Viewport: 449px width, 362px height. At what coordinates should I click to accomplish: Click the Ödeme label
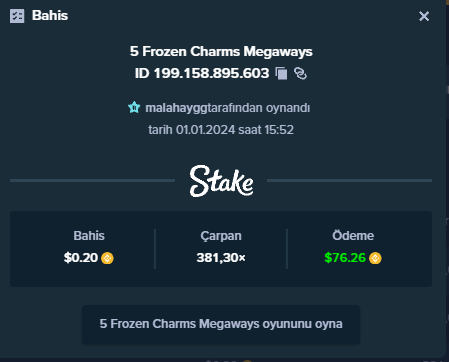tap(353, 236)
